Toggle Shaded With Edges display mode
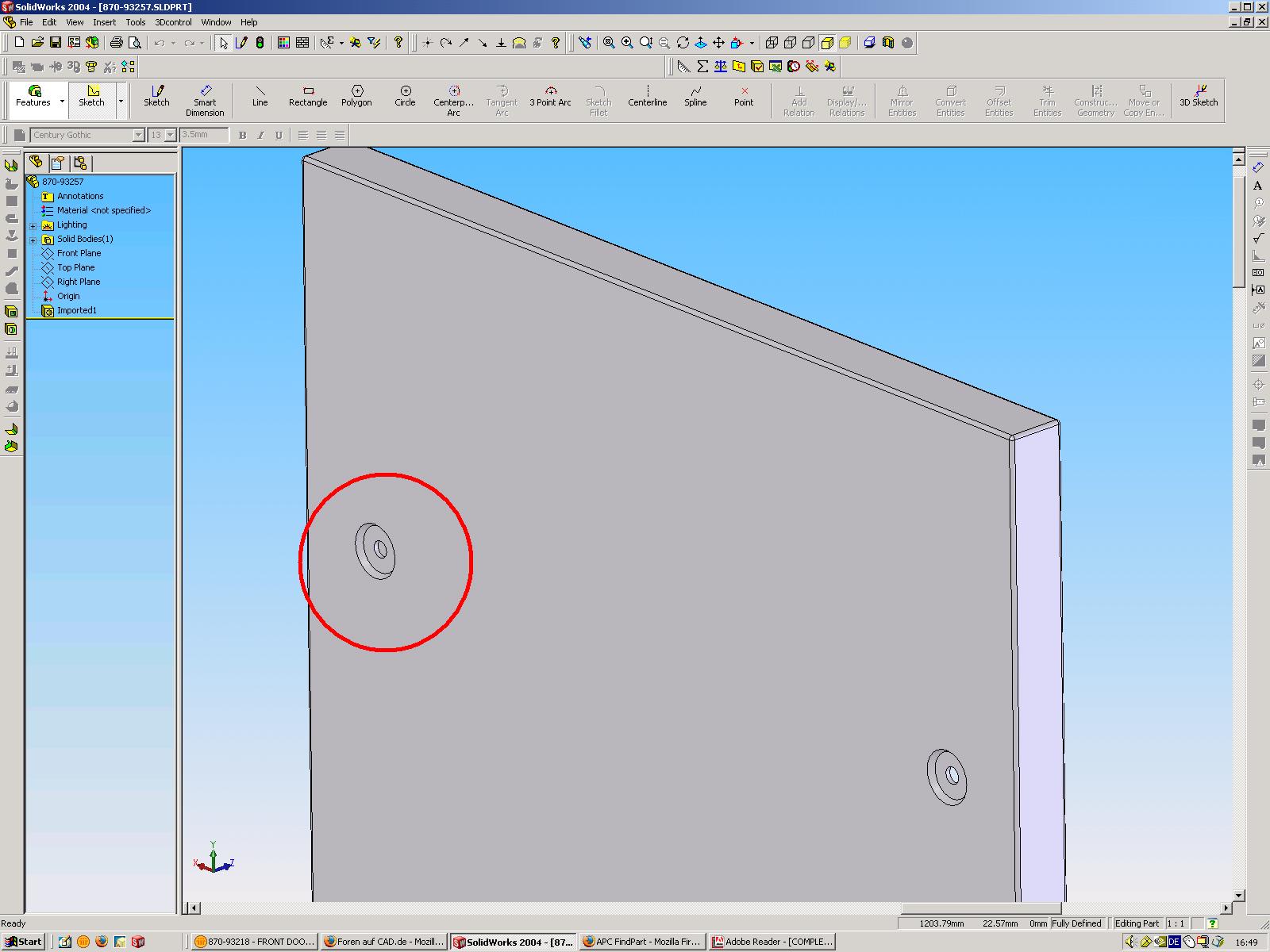This screenshot has height=952, width=1270. [x=827, y=43]
